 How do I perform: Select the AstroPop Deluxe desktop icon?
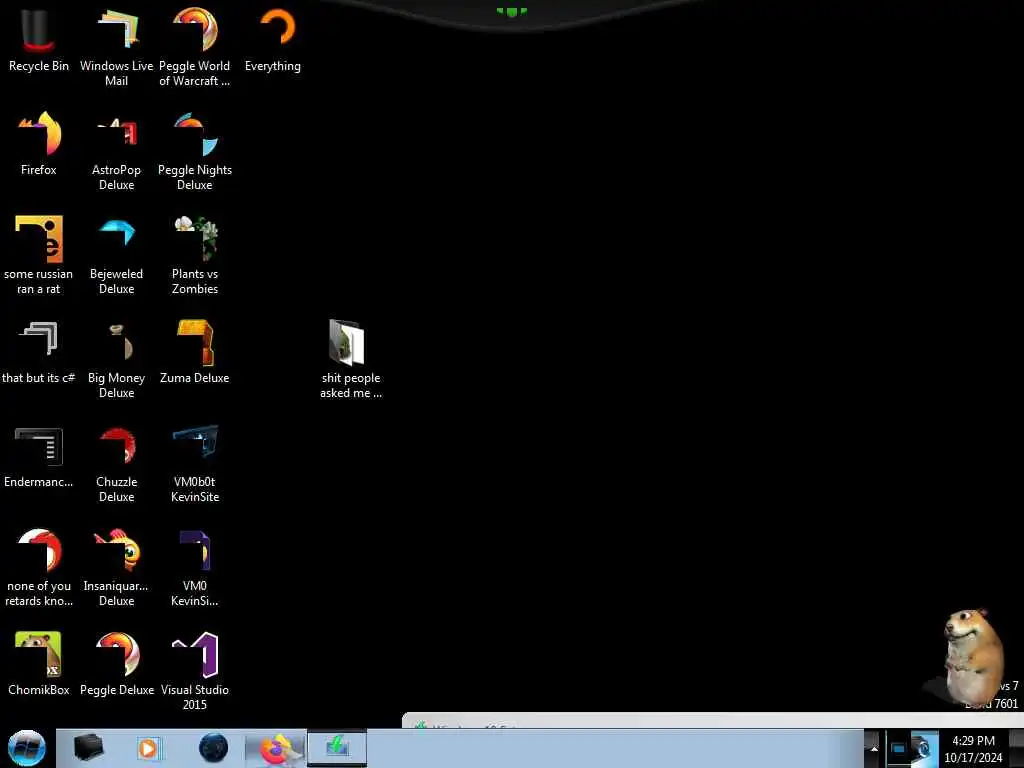point(116,152)
